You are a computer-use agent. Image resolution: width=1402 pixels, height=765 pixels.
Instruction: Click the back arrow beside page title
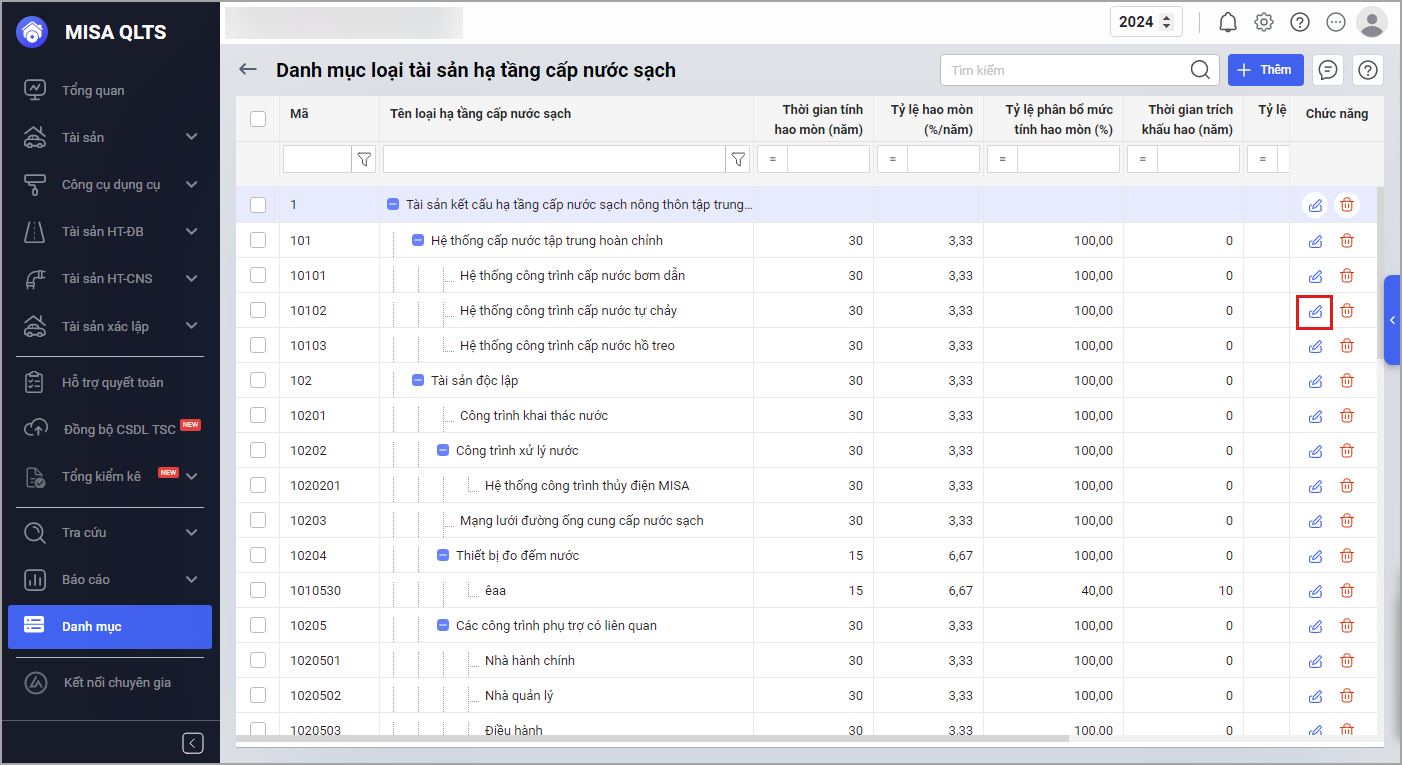(x=248, y=70)
